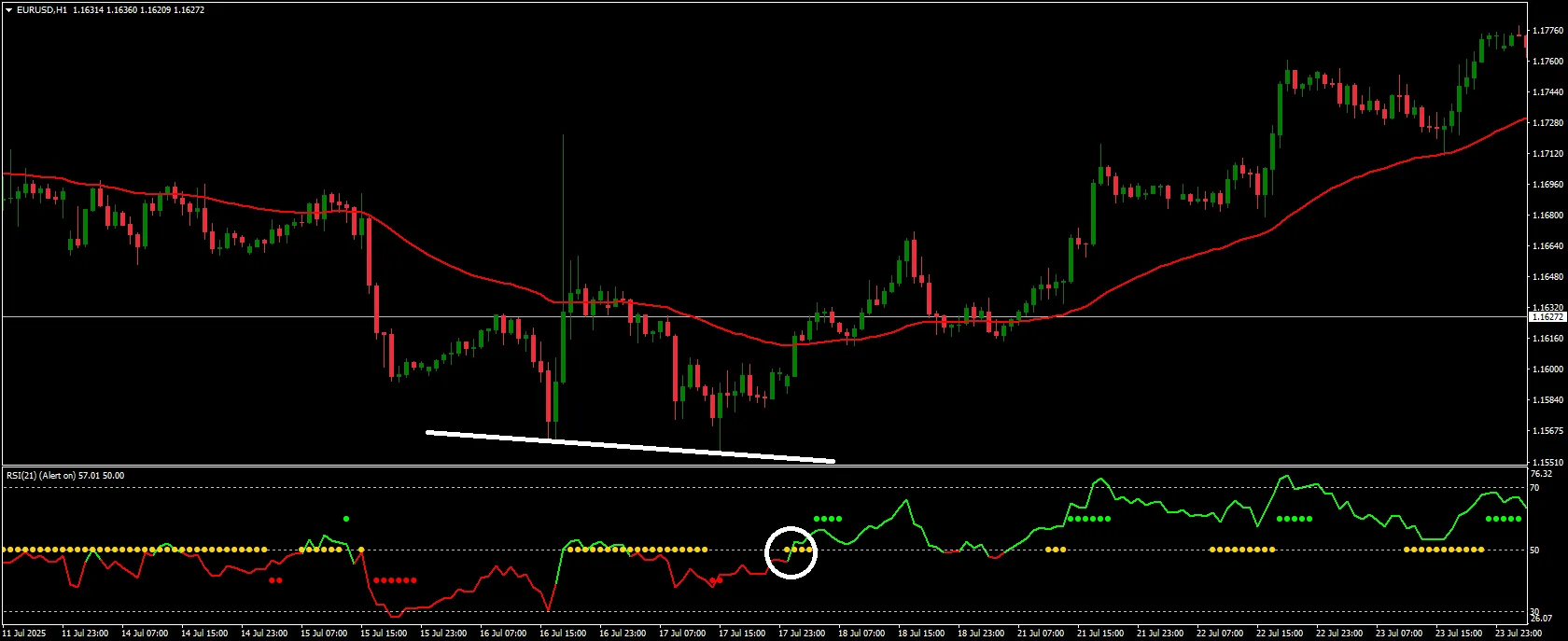The height and width of the screenshot is (641, 1568).
Task: Click the 18 Jul 07:00 time label
Action: click(x=861, y=634)
